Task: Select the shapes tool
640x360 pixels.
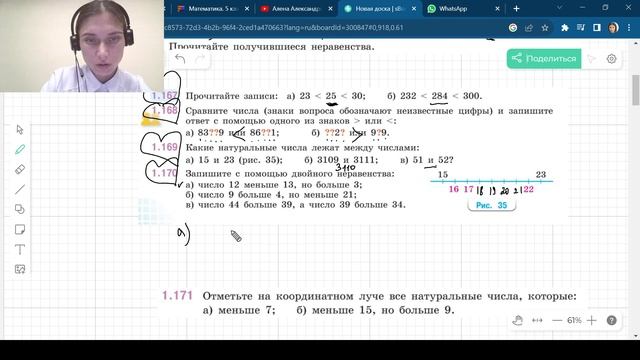Action: pos(20,209)
